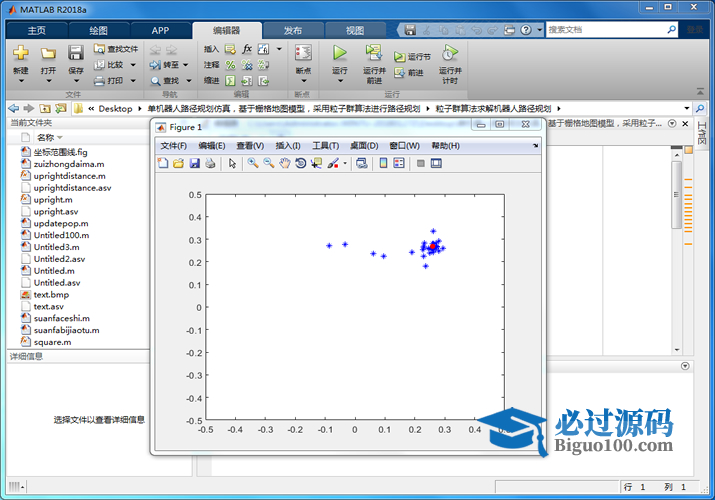
Task: Collapse the ribbon using corner arrow
Action: (x=700, y=92)
